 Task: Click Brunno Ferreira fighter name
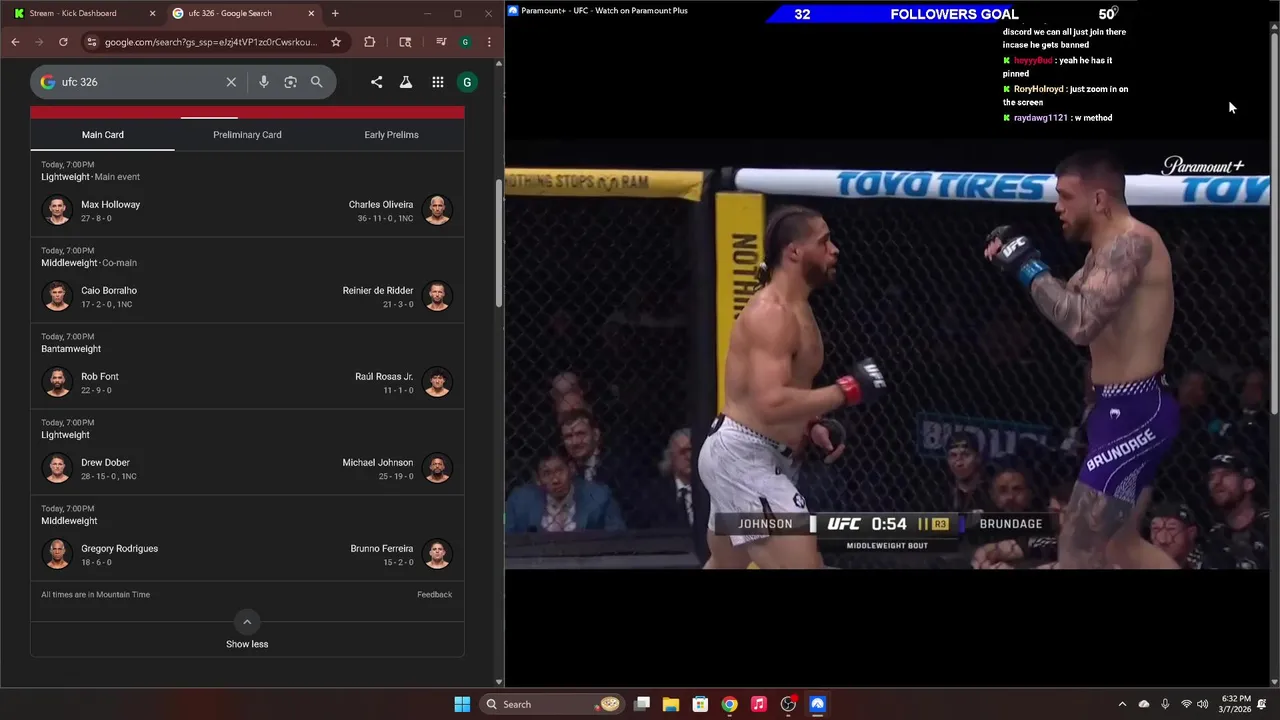click(x=382, y=548)
